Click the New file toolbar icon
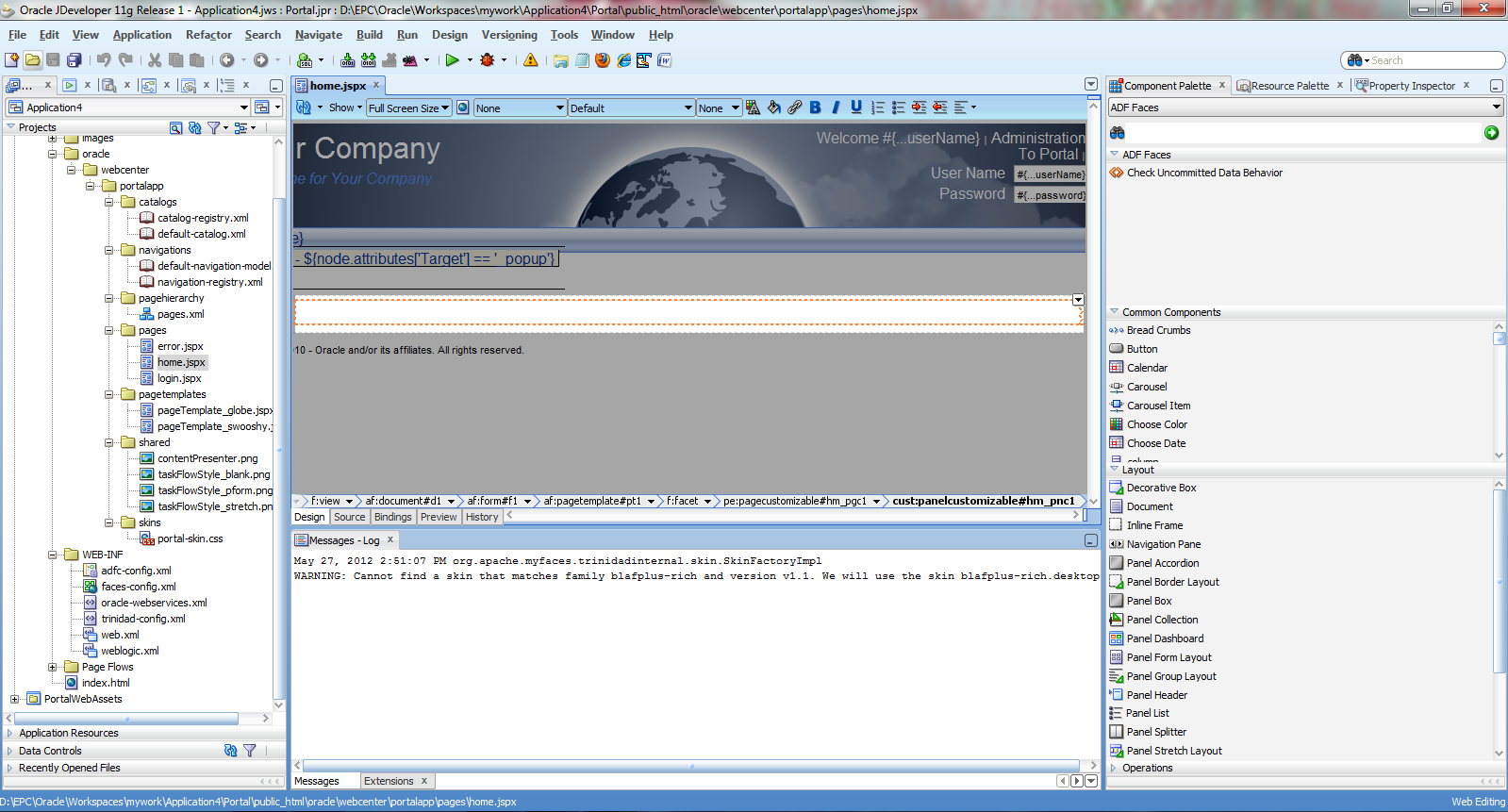This screenshot has height=812, width=1508. coord(12,59)
